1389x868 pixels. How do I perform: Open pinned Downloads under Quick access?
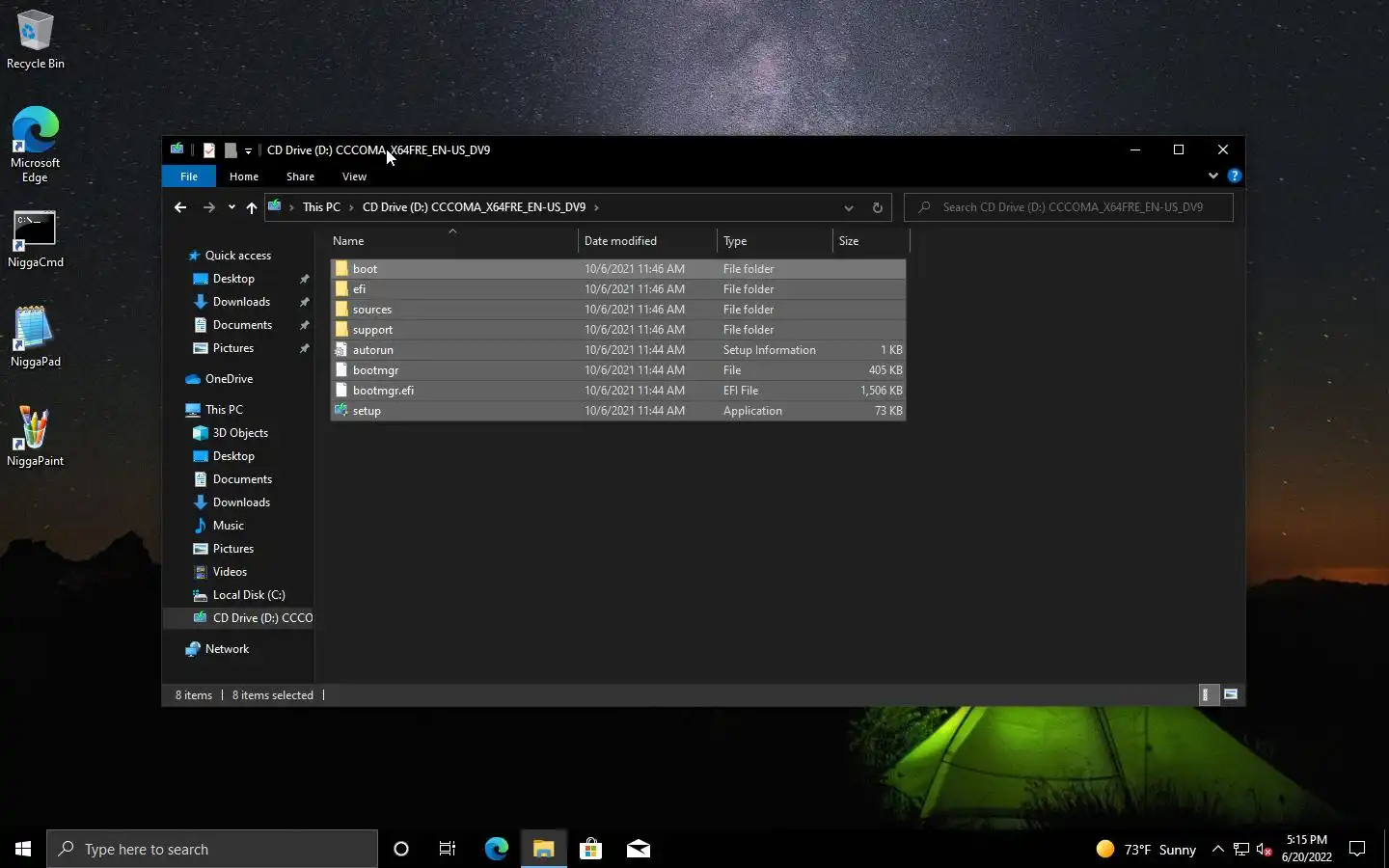[x=241, y=302]
